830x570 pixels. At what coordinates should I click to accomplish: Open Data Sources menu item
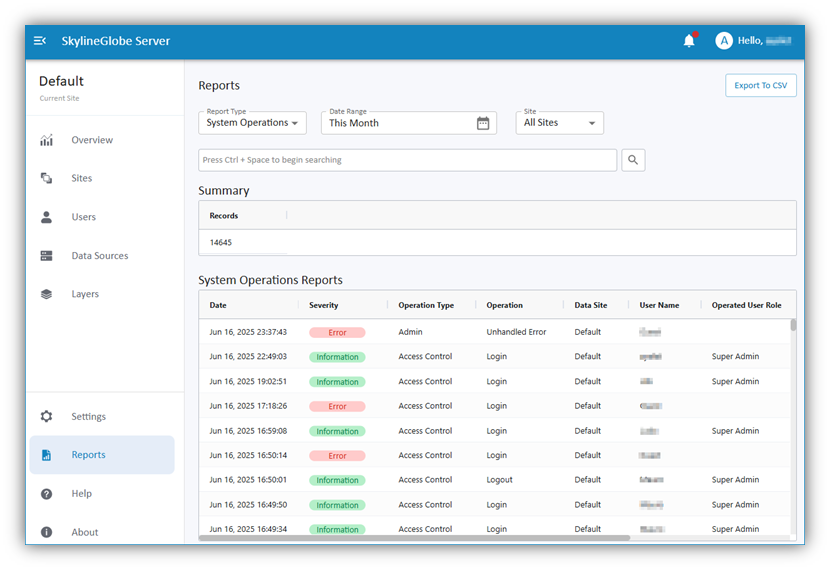(x=102, y=256)
